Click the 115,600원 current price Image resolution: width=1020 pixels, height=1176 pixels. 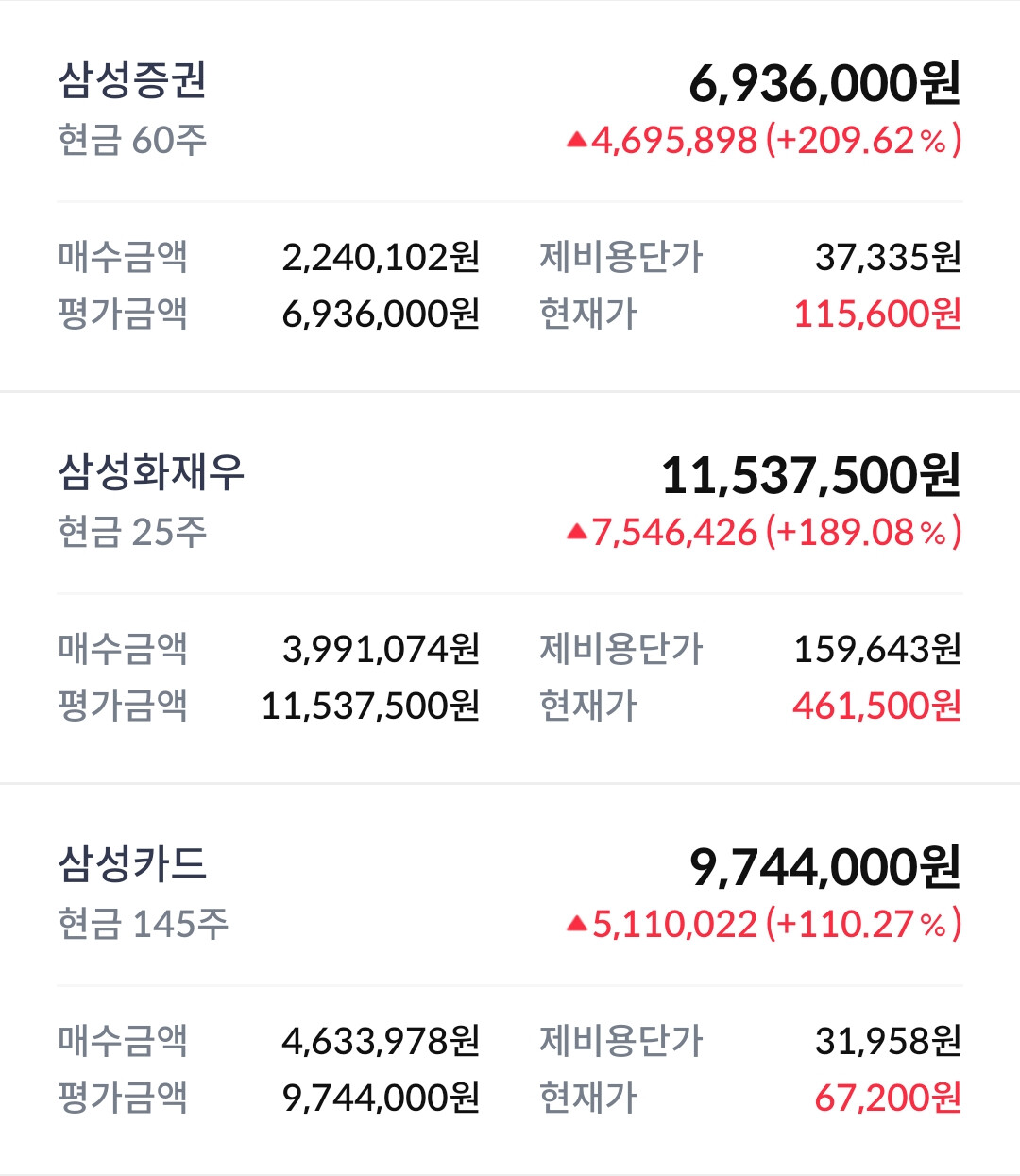tap(877, 315)
